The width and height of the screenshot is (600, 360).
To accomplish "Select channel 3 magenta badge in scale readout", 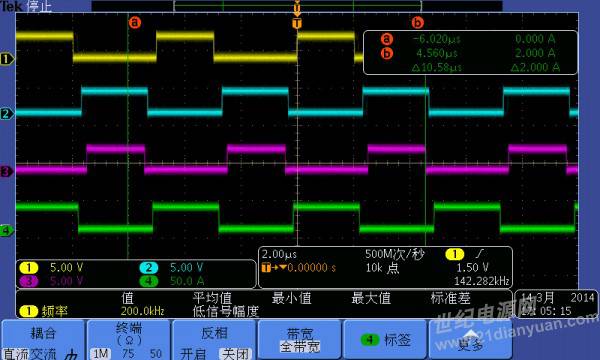I will 29,281.
